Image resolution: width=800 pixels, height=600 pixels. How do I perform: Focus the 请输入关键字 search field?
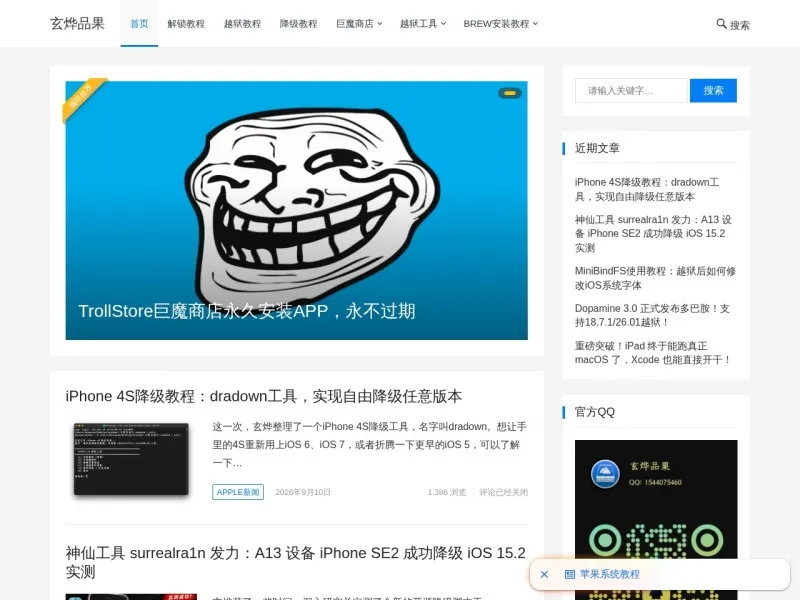tap(632, 90)
